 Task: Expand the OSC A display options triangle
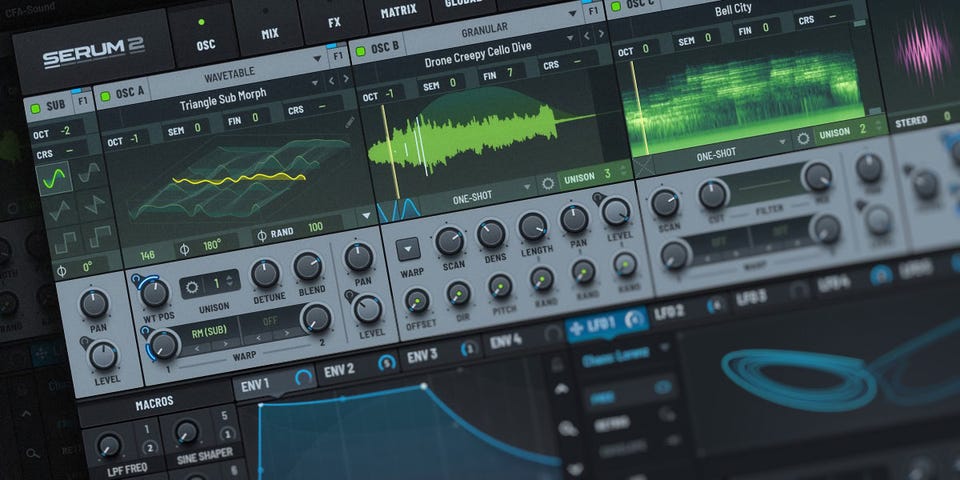pos(367,216)
